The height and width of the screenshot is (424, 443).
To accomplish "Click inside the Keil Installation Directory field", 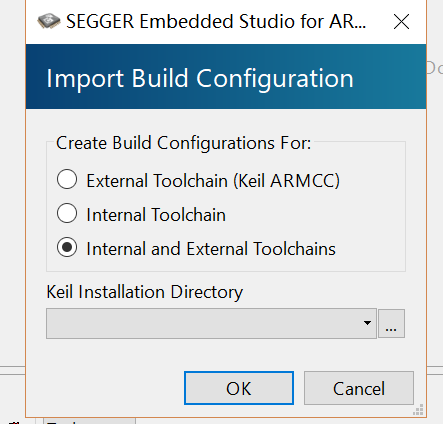I will click(x=211, y=323).
